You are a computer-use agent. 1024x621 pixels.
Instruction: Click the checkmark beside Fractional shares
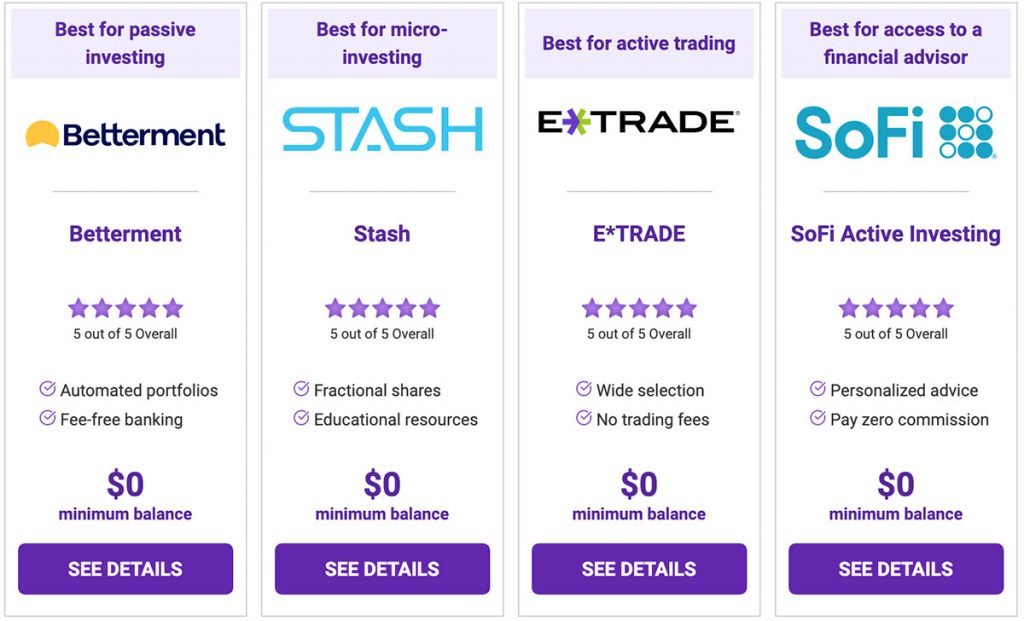[300, 390]
